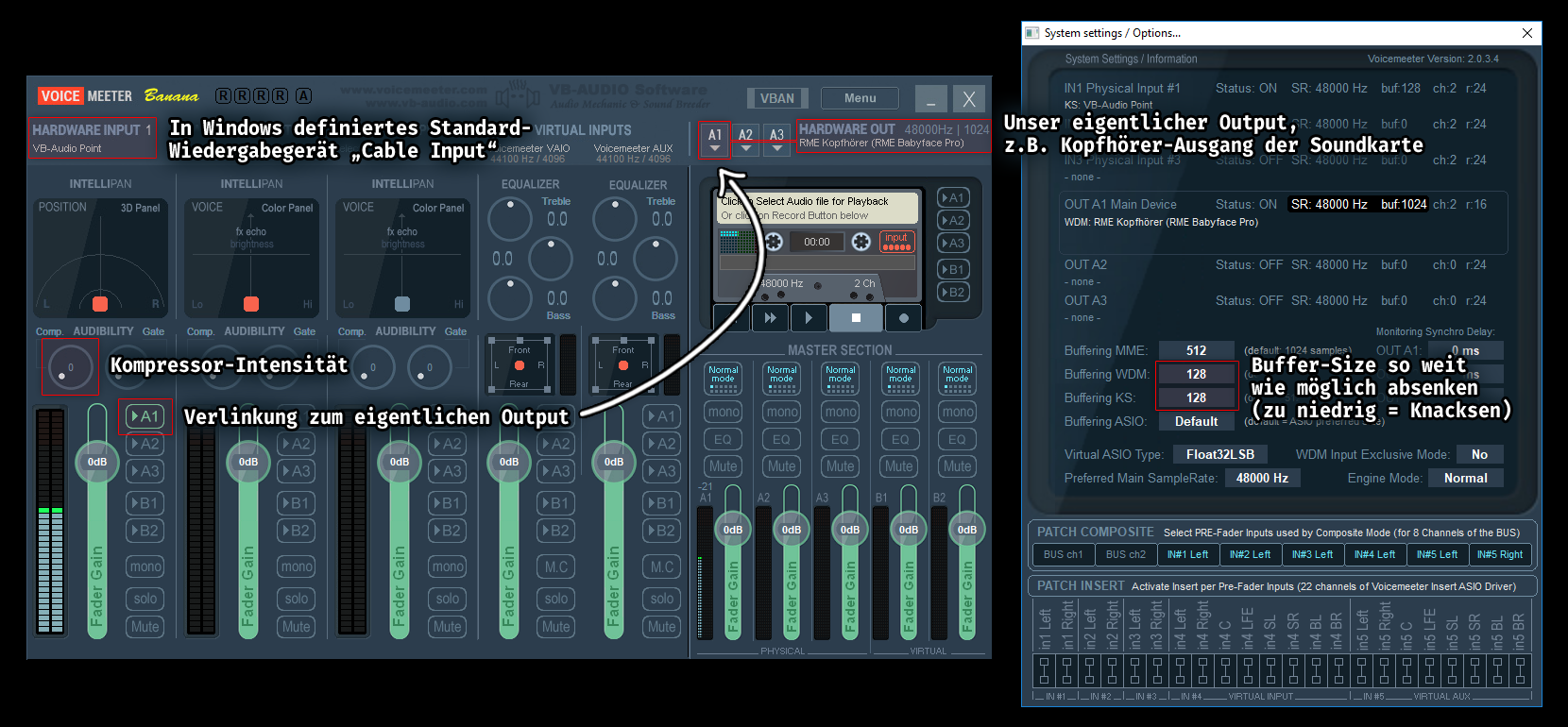
Task: Click the Front/Rear surround pad of Voicemeeter VAIO
Action: click(x=519, y=365)
